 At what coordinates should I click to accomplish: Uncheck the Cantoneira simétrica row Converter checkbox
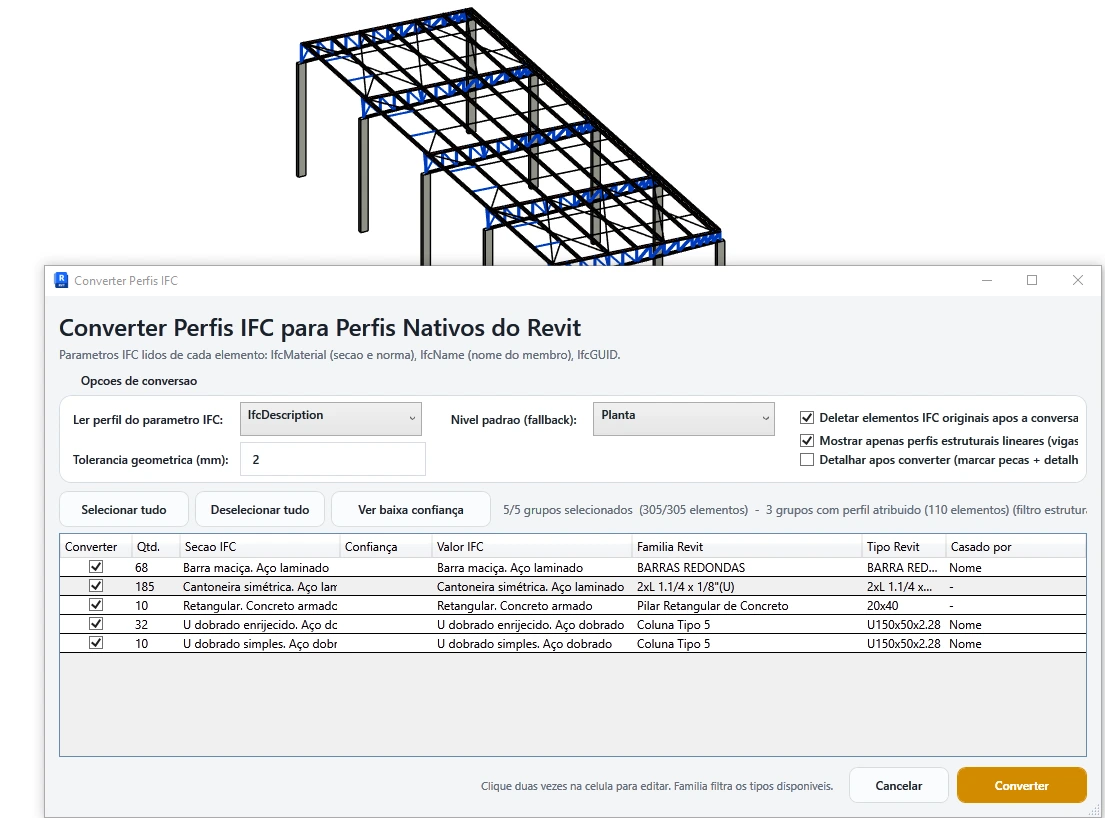(96, 585)
